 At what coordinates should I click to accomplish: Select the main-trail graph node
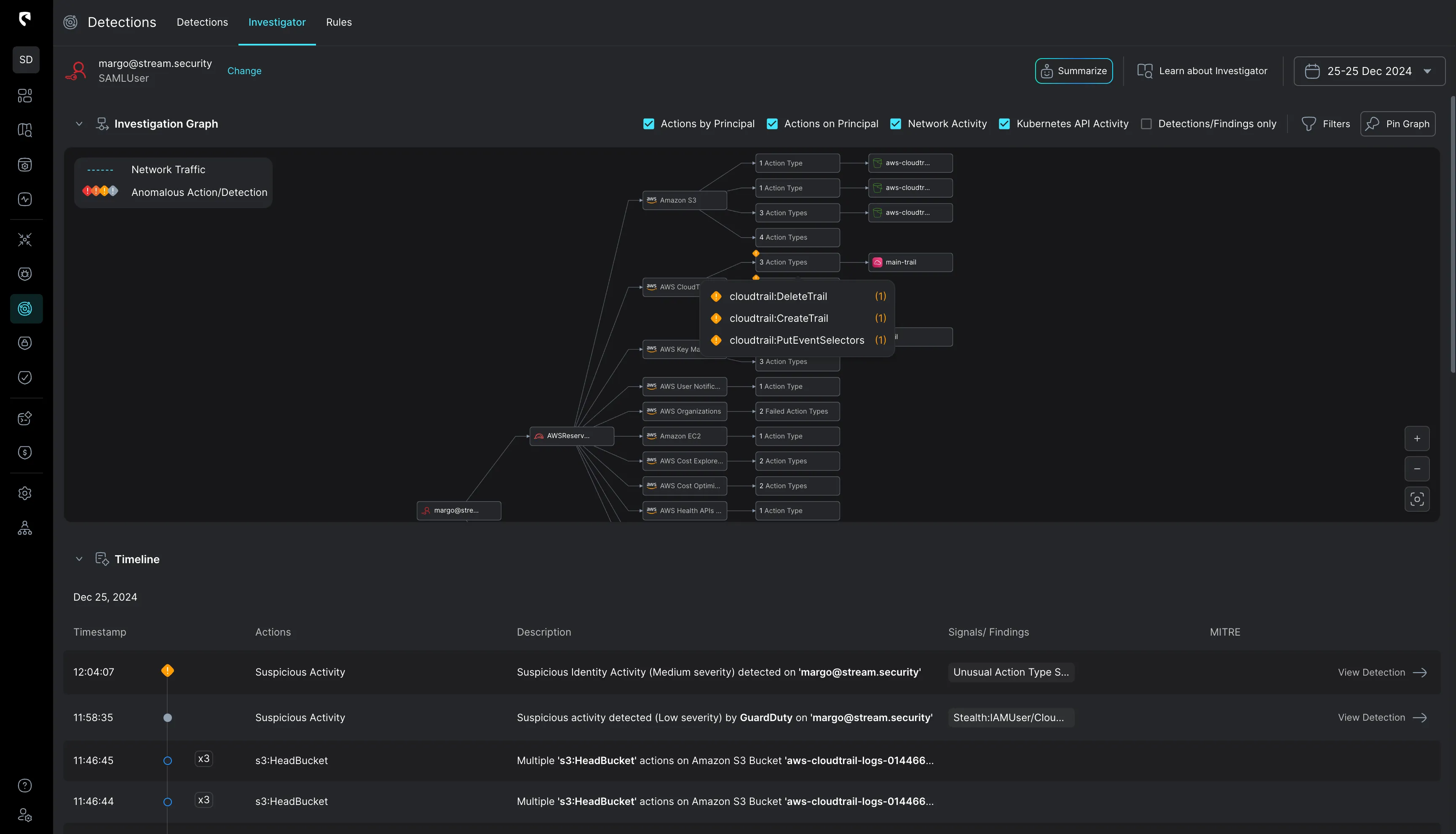(910, 262)
